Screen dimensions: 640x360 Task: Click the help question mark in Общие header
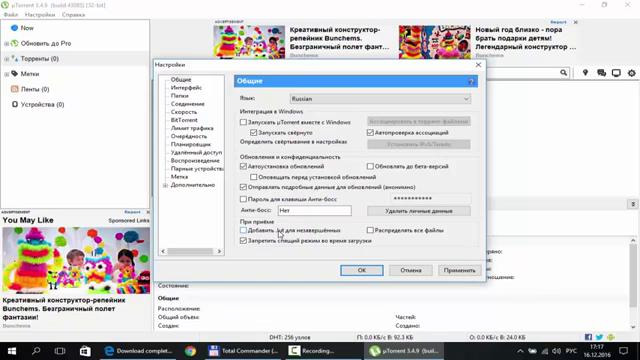coord(471,82)
